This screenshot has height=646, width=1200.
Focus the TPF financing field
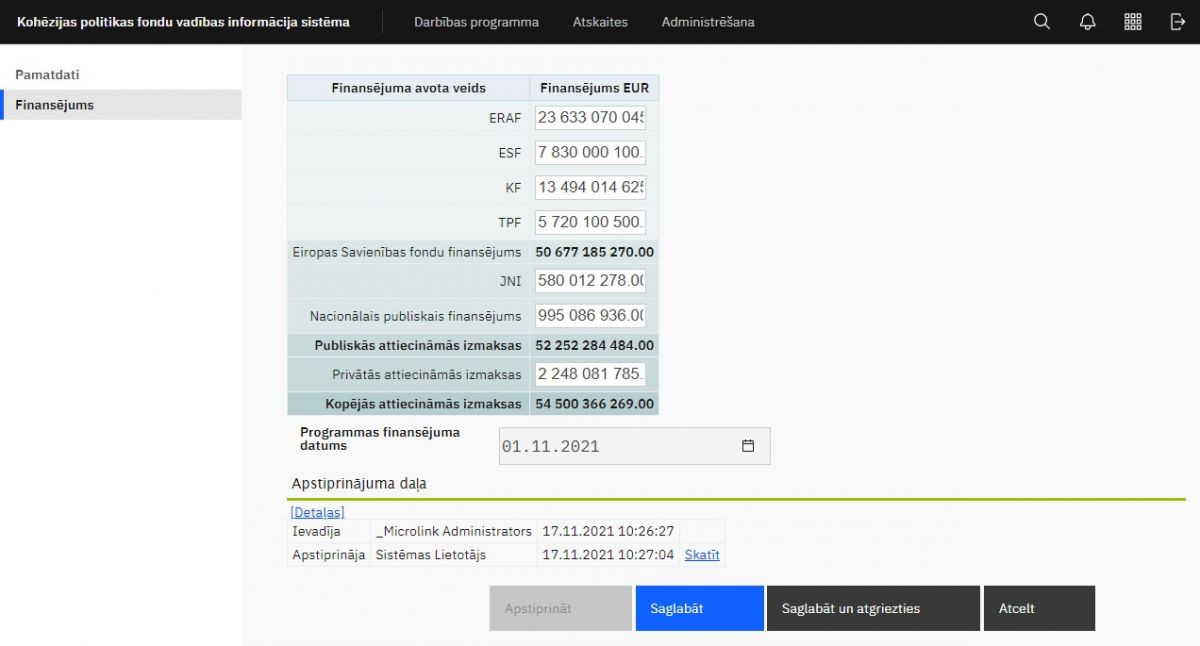(x=590, y=222)
